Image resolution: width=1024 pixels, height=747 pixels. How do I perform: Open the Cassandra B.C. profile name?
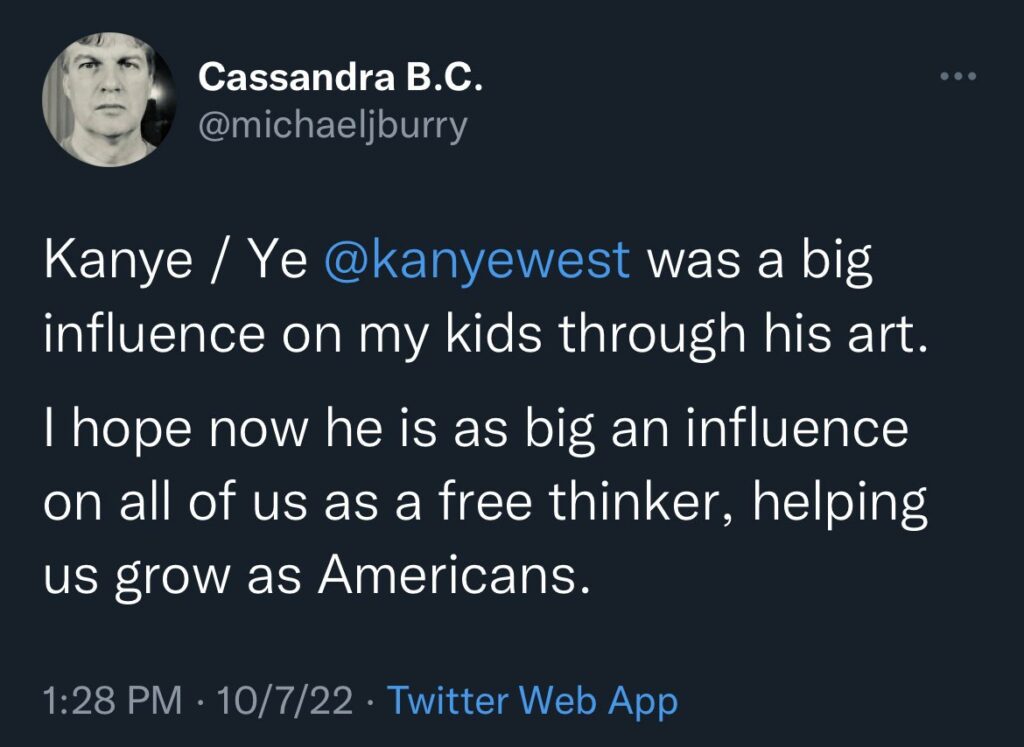(x=341, y=77)
